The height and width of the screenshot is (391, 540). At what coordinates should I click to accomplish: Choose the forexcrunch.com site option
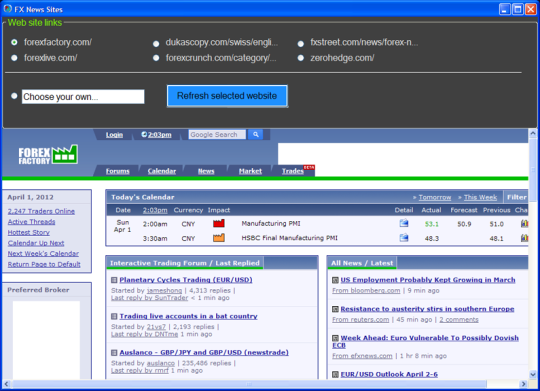[156, 58]
